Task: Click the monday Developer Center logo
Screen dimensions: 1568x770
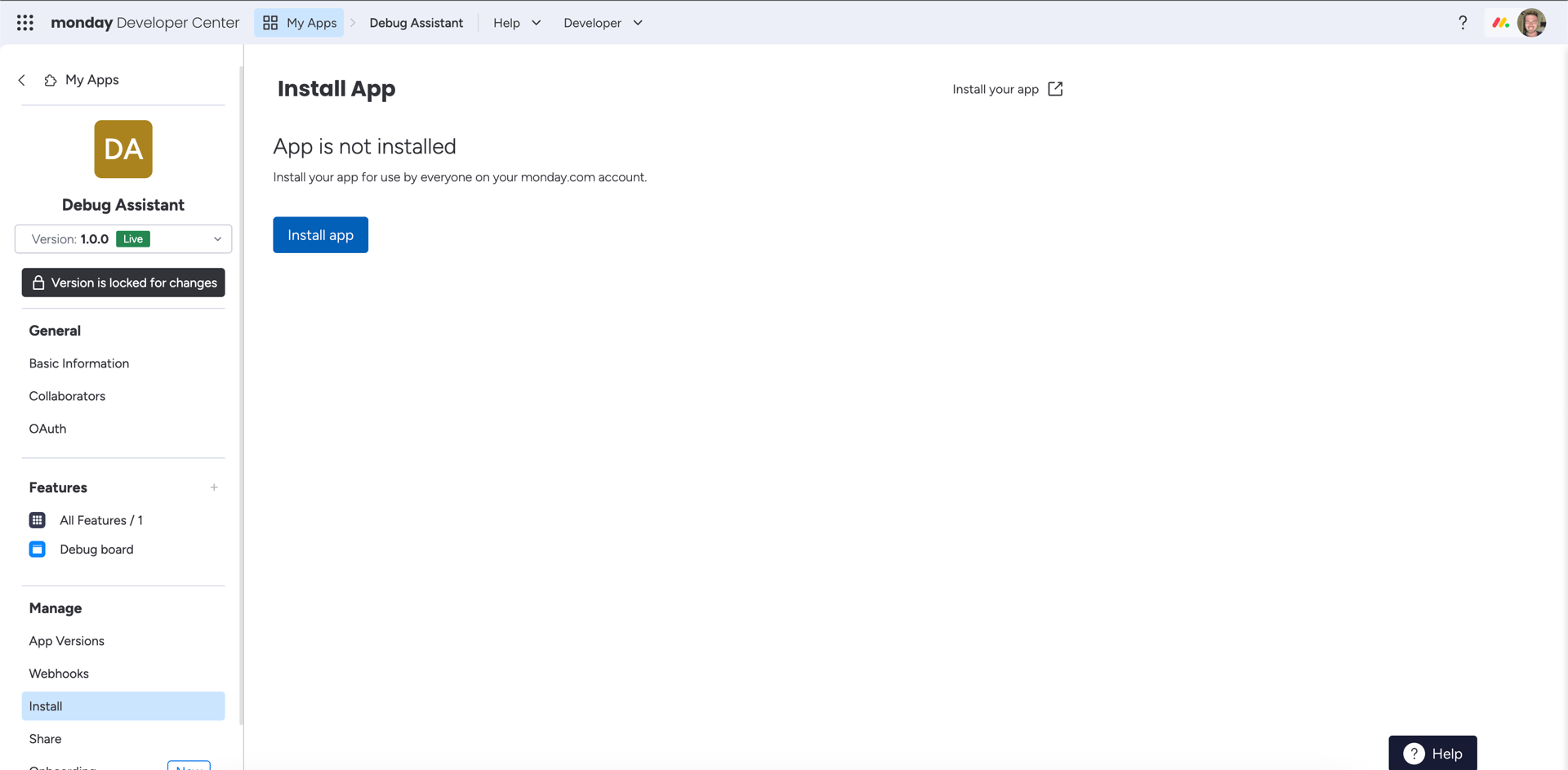Action: [145, 23]
